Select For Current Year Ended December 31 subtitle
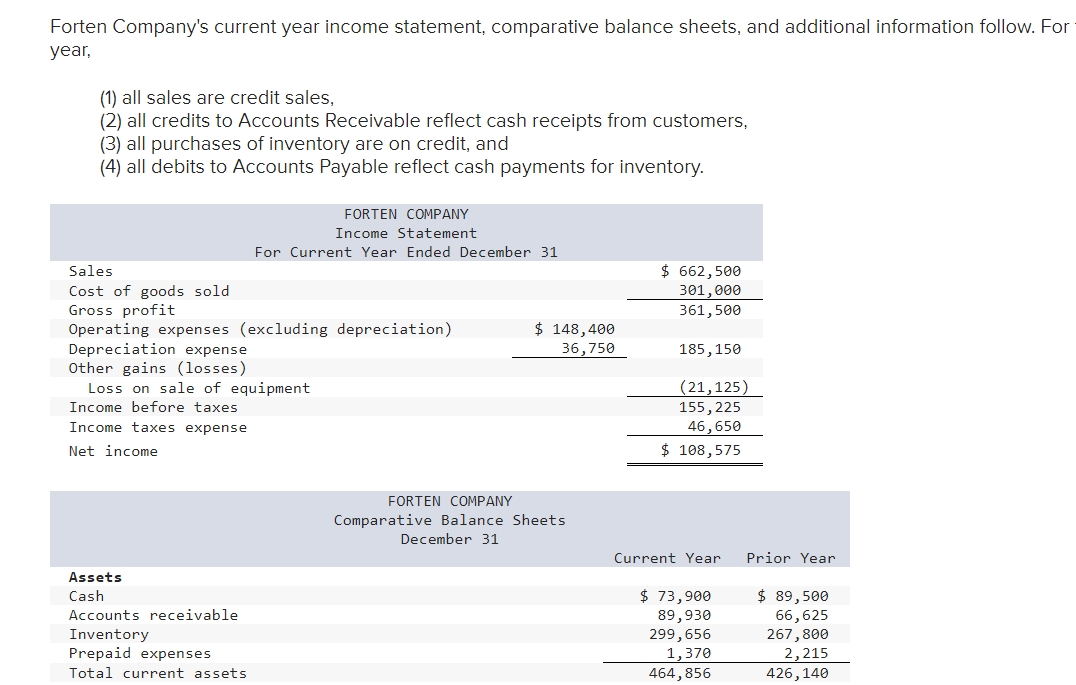 (406, 253)
